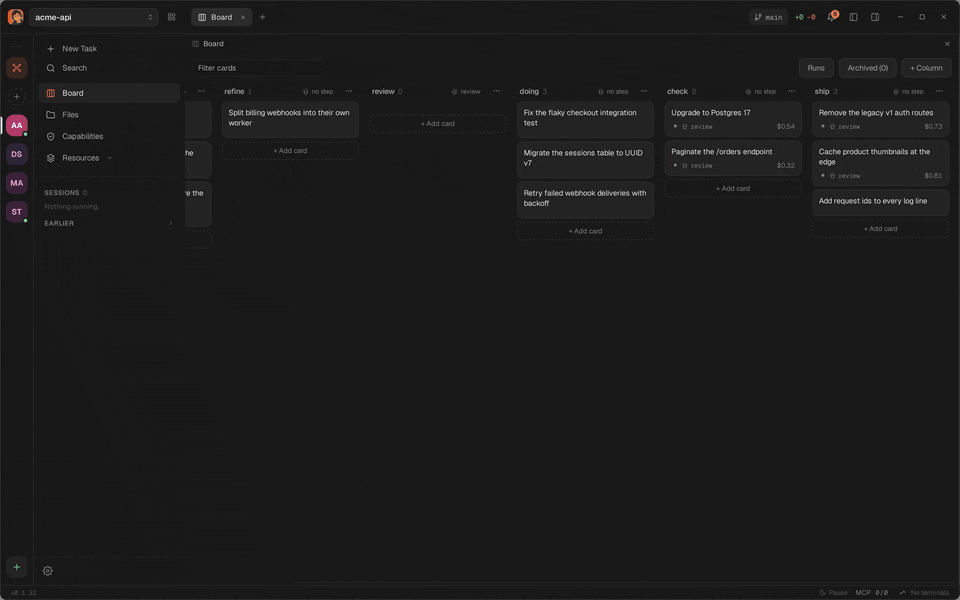
Task: Open card Paginate the /orders endpoint
Action: pyautogui.click(x=733, y=158)
